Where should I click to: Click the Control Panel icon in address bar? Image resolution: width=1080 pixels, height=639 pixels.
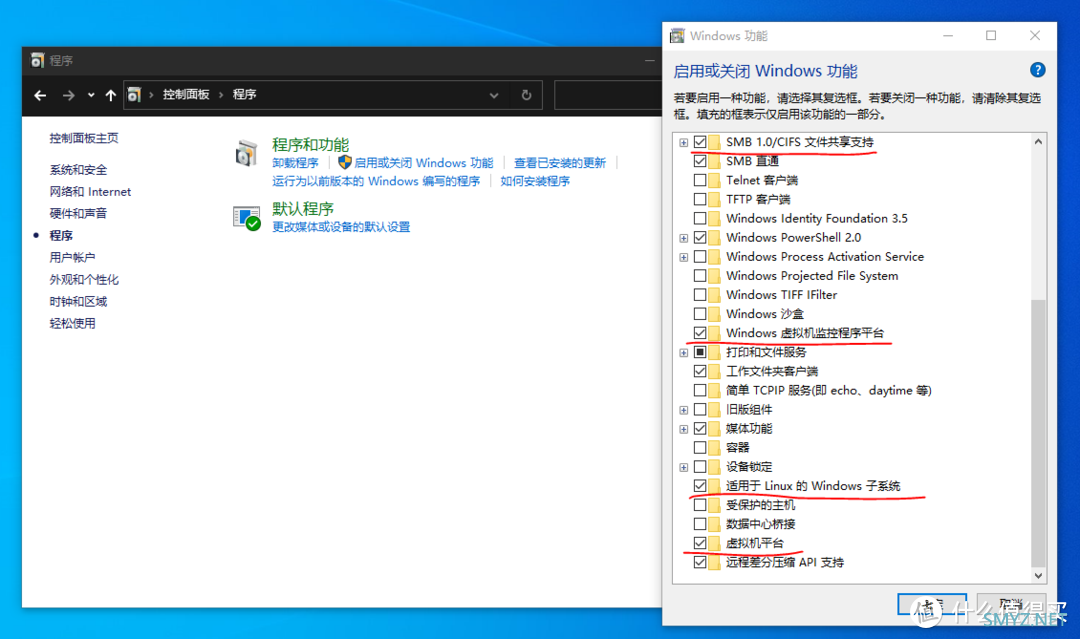(134, 95)
